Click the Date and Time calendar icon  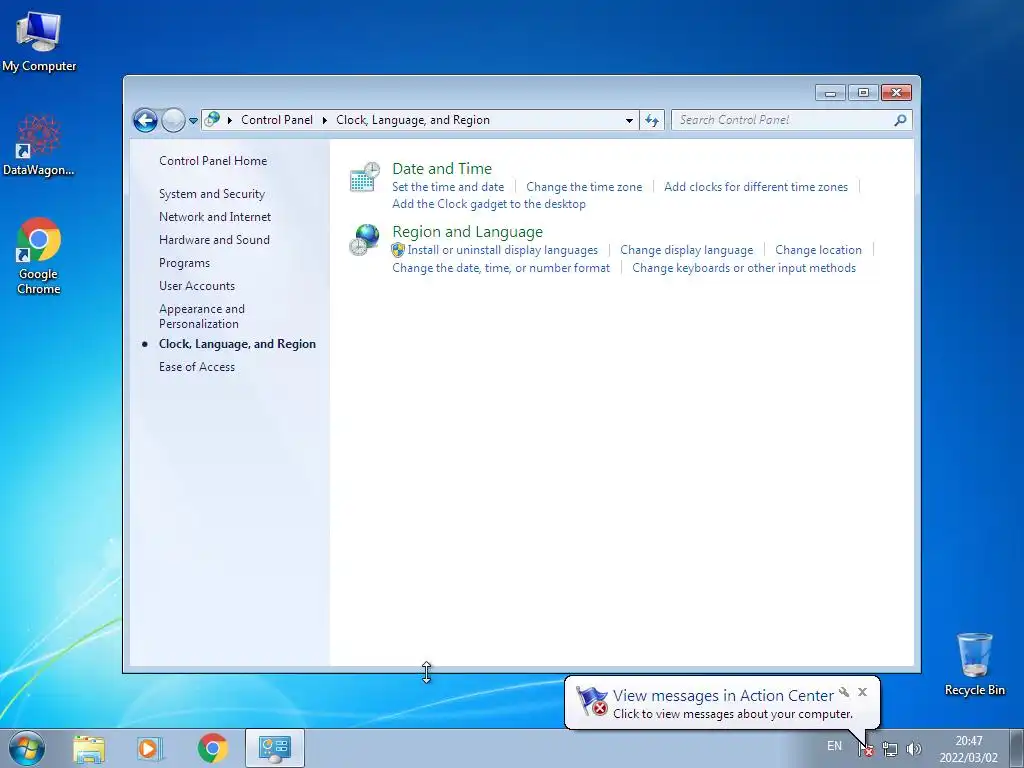point(364,177)
